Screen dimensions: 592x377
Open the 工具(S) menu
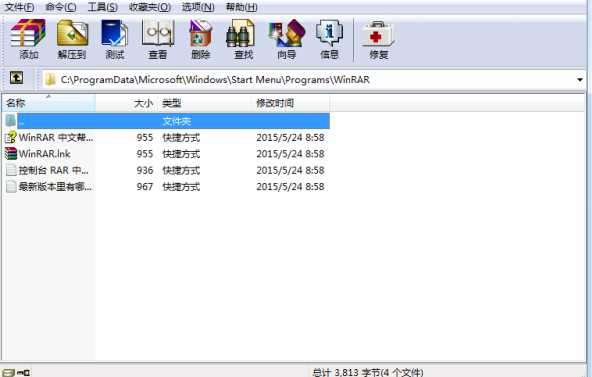tap(102, 7)
